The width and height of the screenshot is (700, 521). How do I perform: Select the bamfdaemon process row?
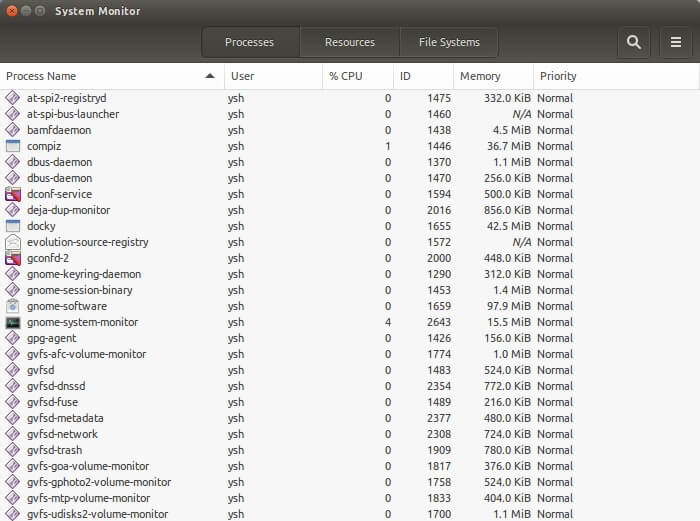350,130
